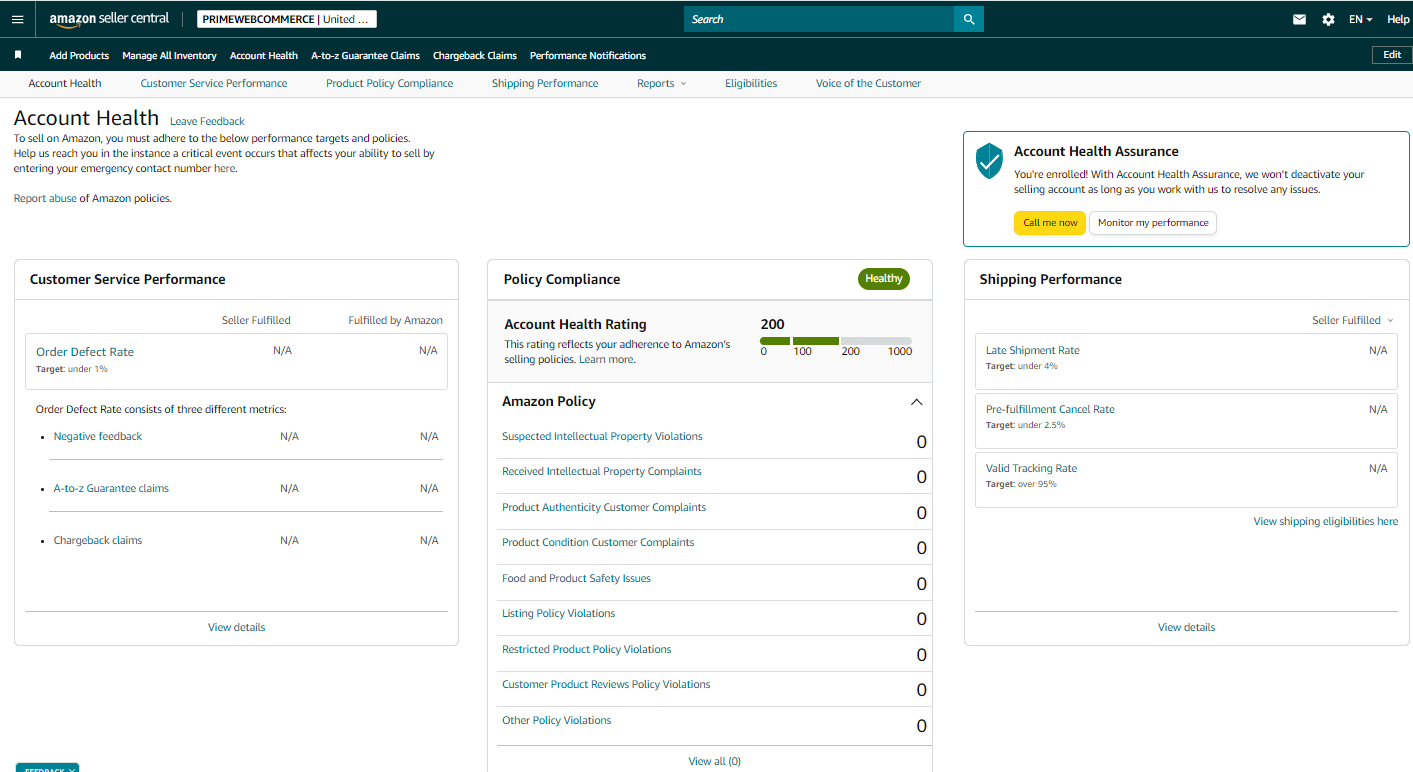The width and height of the screenshot is (1413, 772).
Task: Open the Pre-fulfillment Cancel Rate metric
Action: [x=1050, y=409]
